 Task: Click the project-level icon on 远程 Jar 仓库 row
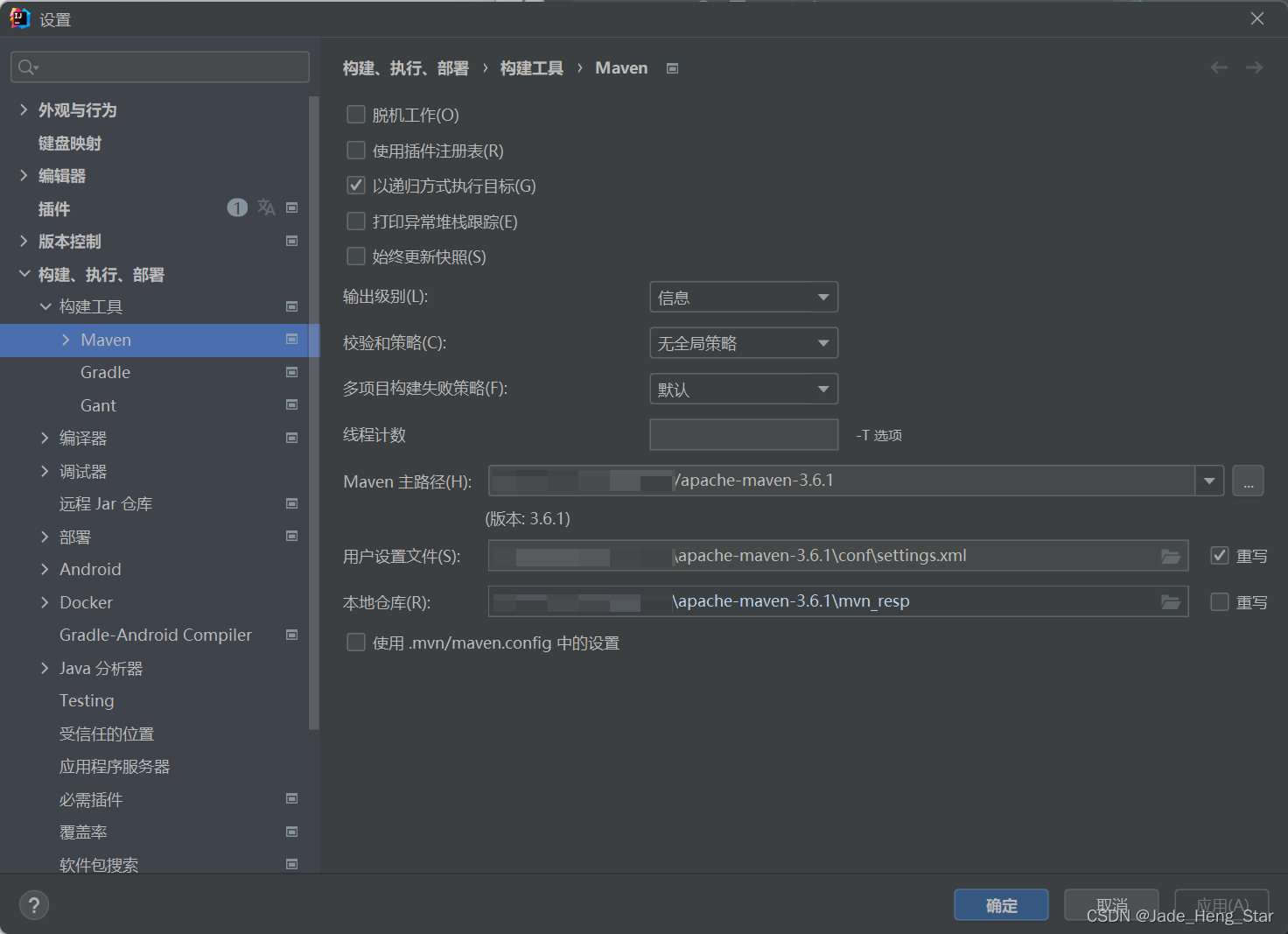(x=292, y=503)
